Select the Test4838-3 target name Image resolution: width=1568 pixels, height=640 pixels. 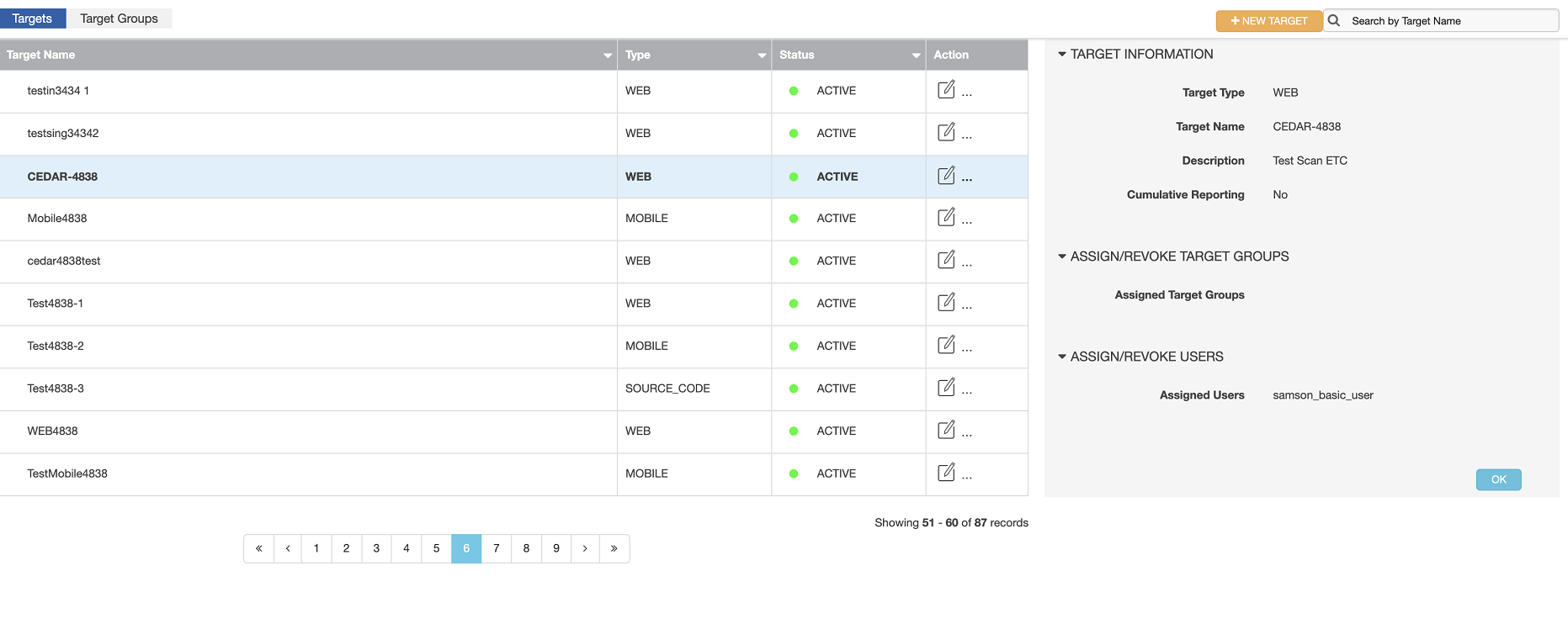(56, 389)
